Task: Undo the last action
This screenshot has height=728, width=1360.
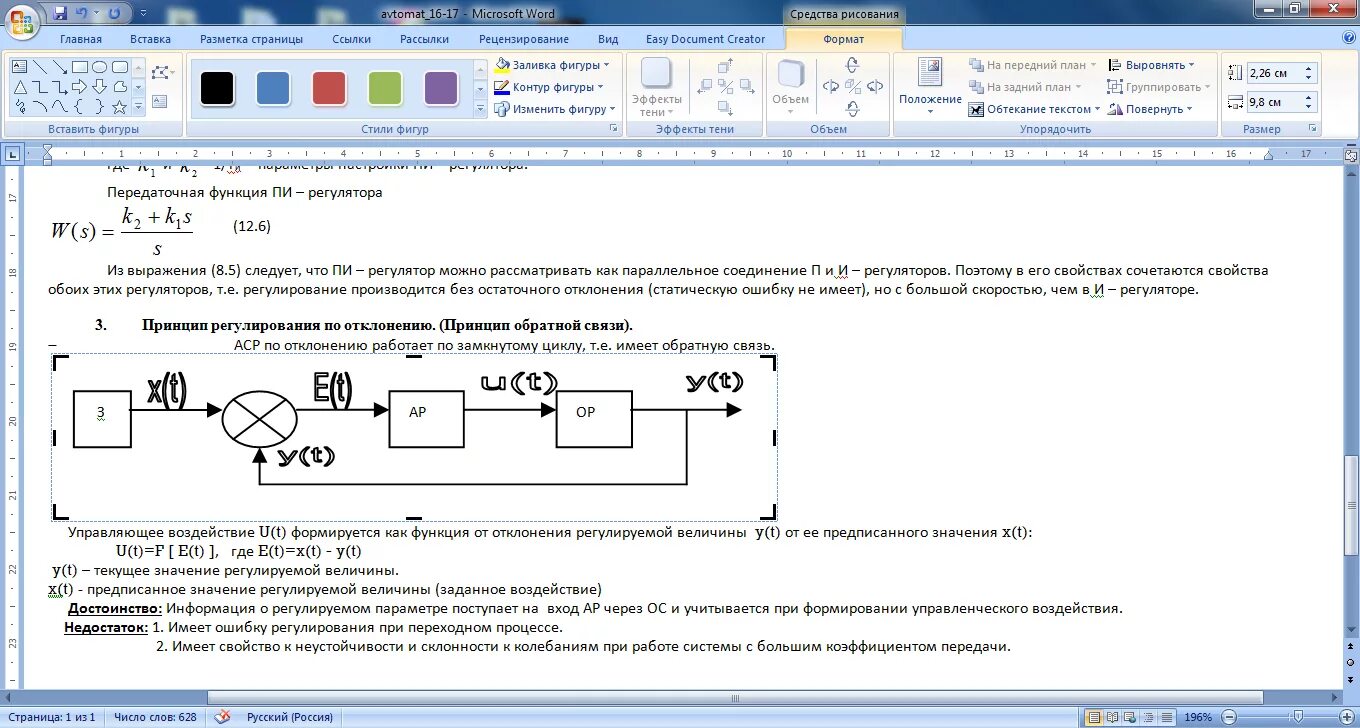Action: click(x=82, y=13)
